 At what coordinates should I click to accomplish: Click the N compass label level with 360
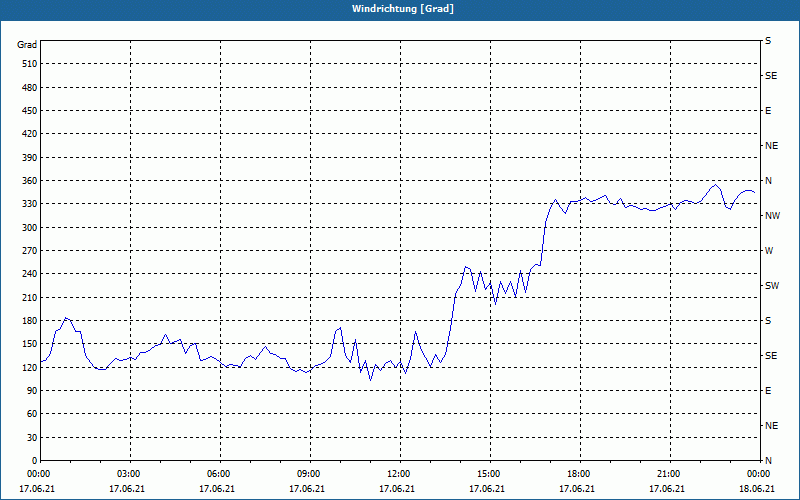tap(768, 181)
